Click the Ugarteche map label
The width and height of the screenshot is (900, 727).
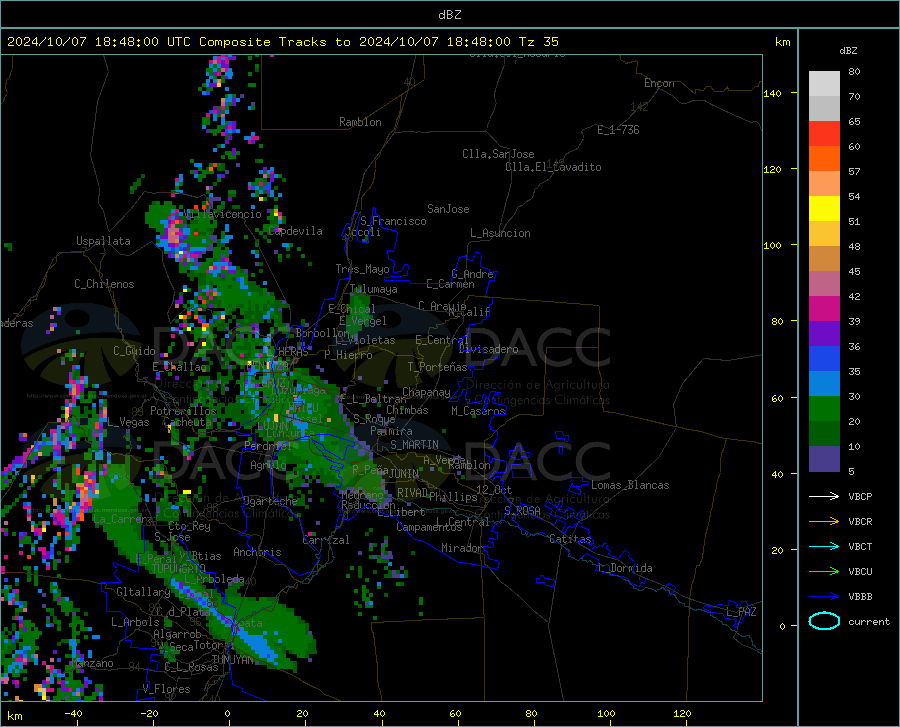[270, 501]
